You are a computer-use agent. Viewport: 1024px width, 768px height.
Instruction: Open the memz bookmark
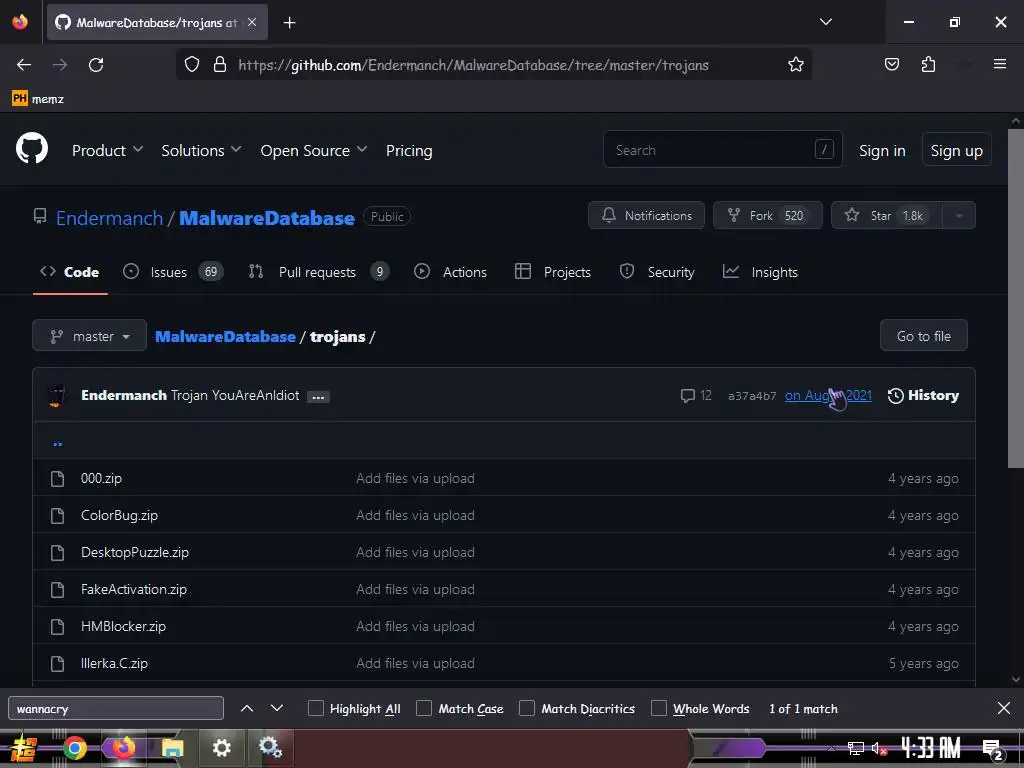point(38,99)
